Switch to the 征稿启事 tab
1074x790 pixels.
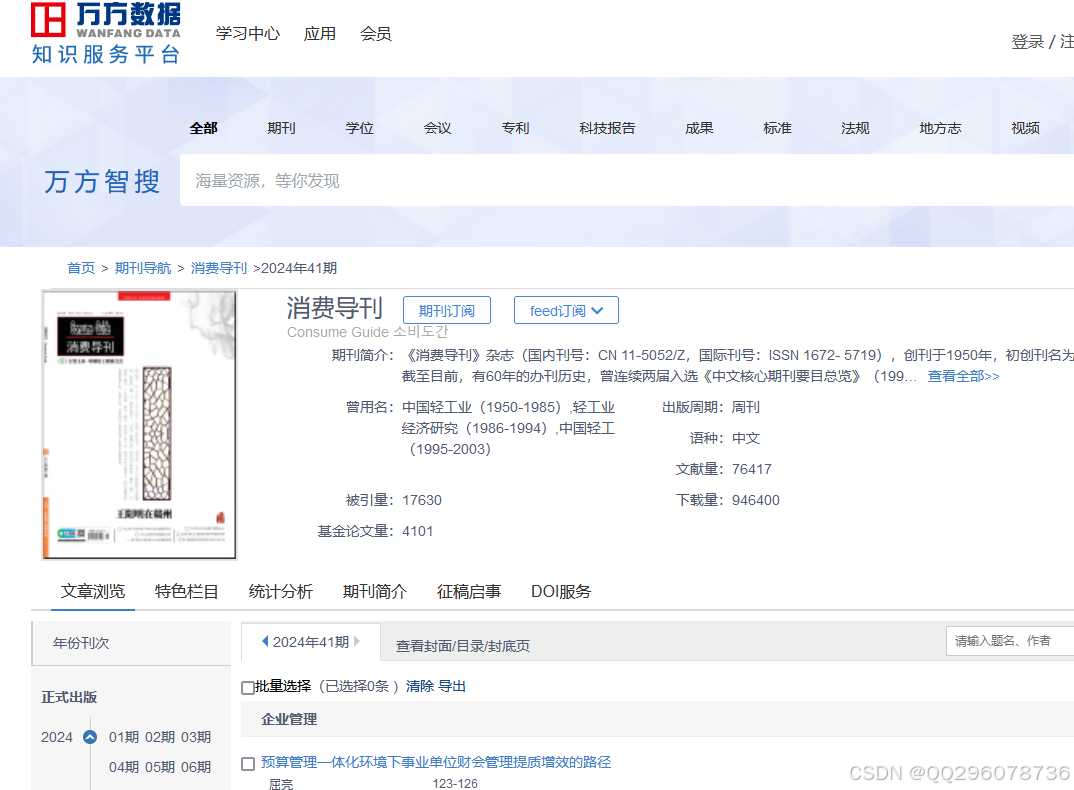[469, 591]
